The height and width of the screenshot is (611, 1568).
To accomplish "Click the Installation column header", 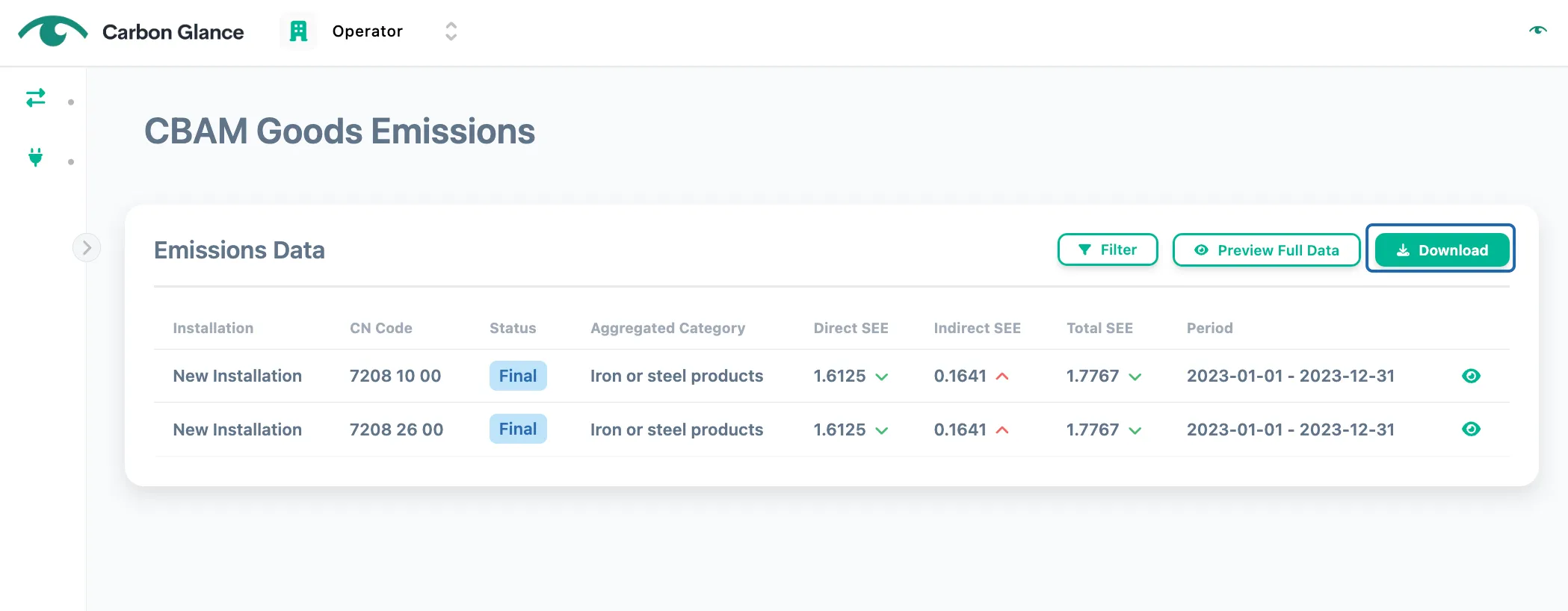I will [213, 328].
